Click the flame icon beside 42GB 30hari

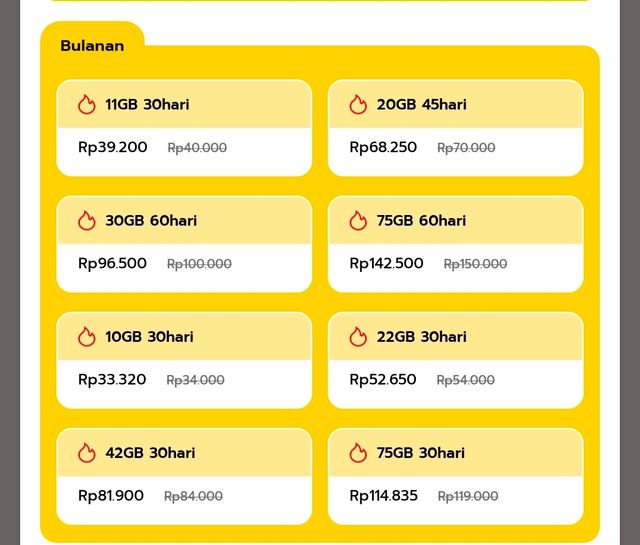tap(87, 453)
